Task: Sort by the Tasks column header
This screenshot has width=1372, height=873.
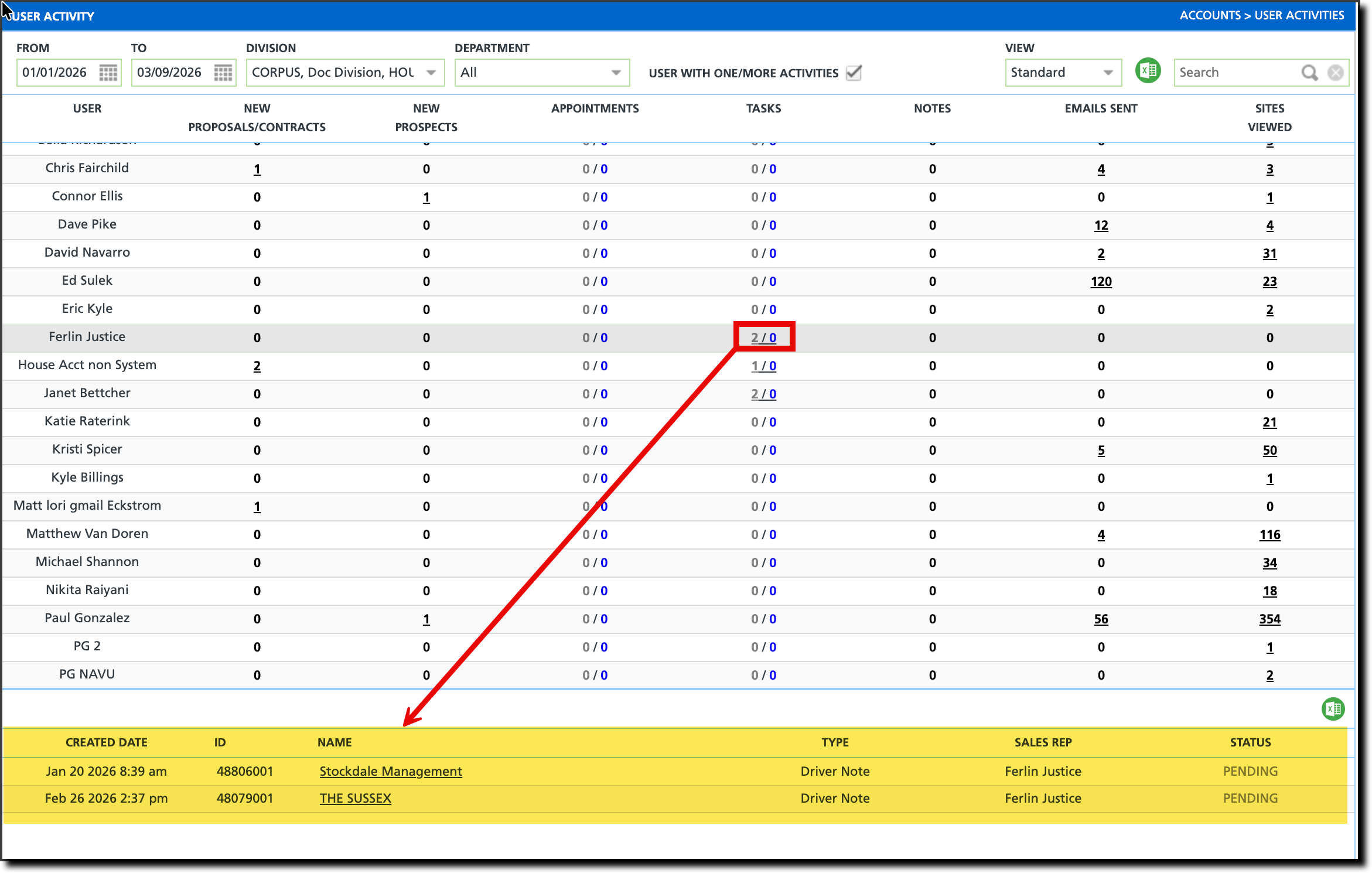Action: click(763, 108)
